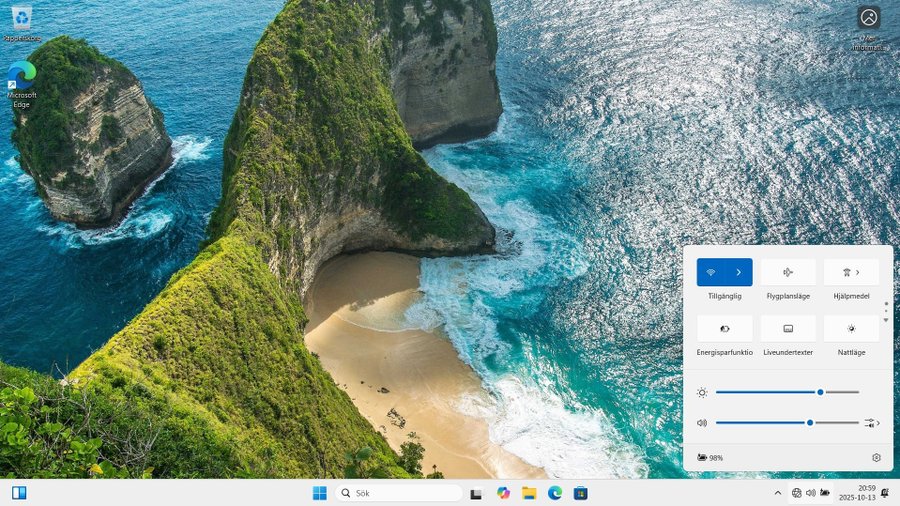The width and height of the screenshot is (900, 506).
Task: Toggle the Wi-Fi quick setting off
Action: (x=711, y=272)
